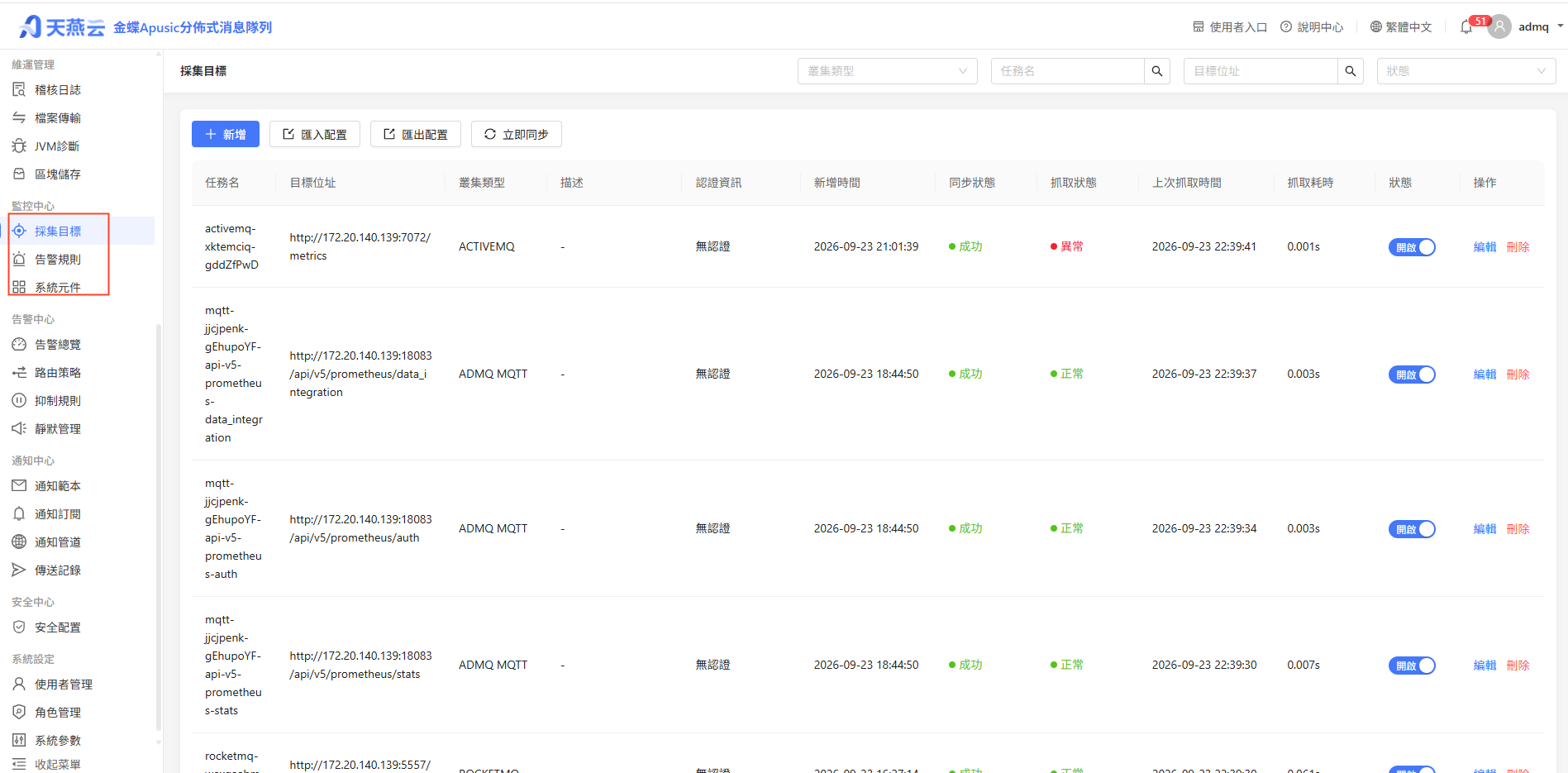The width and height of the screenshot is (1568, 773).
Task: Toggle the status switch for the data_integration task
Action: [x=1412, y=375]
